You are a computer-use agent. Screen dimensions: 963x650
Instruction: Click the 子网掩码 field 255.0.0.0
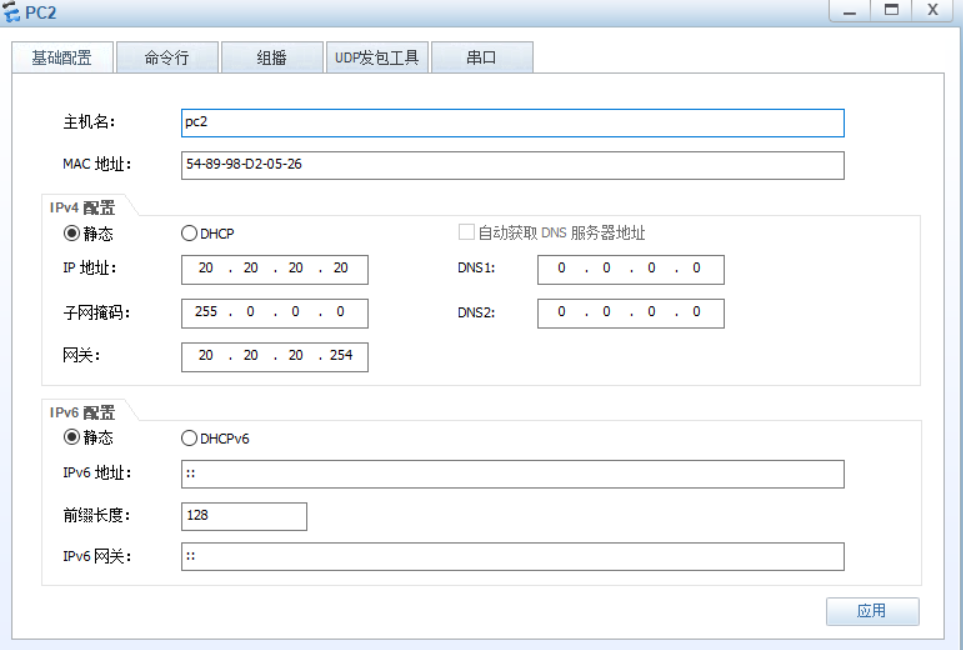[x=275, y=313]
